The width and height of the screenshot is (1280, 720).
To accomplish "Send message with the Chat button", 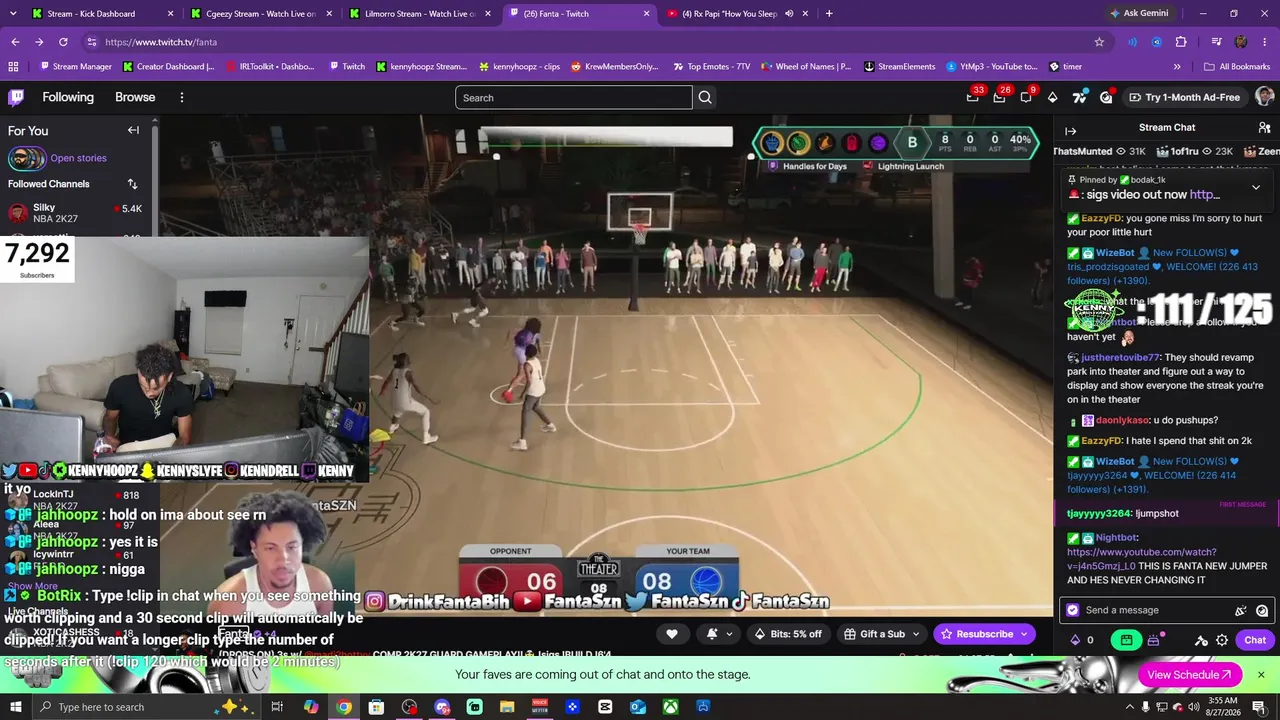I will pyautogui.click(x=1255, y=640).
